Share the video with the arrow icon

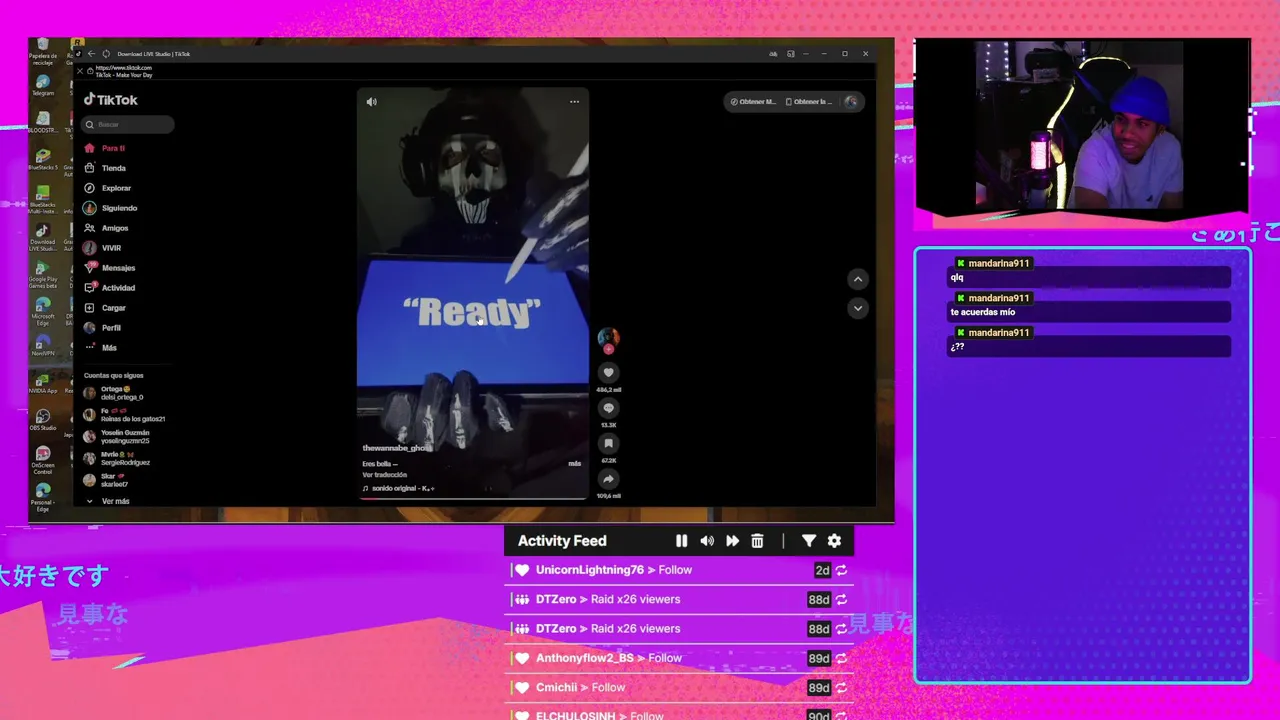click(x=608, y=479)
